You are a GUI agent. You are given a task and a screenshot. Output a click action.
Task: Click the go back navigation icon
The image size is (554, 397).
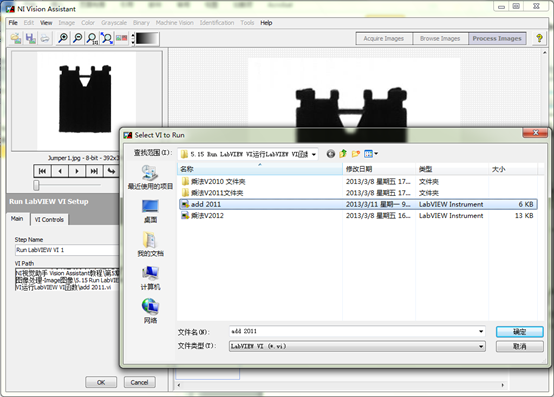click(x=331, y=154)
